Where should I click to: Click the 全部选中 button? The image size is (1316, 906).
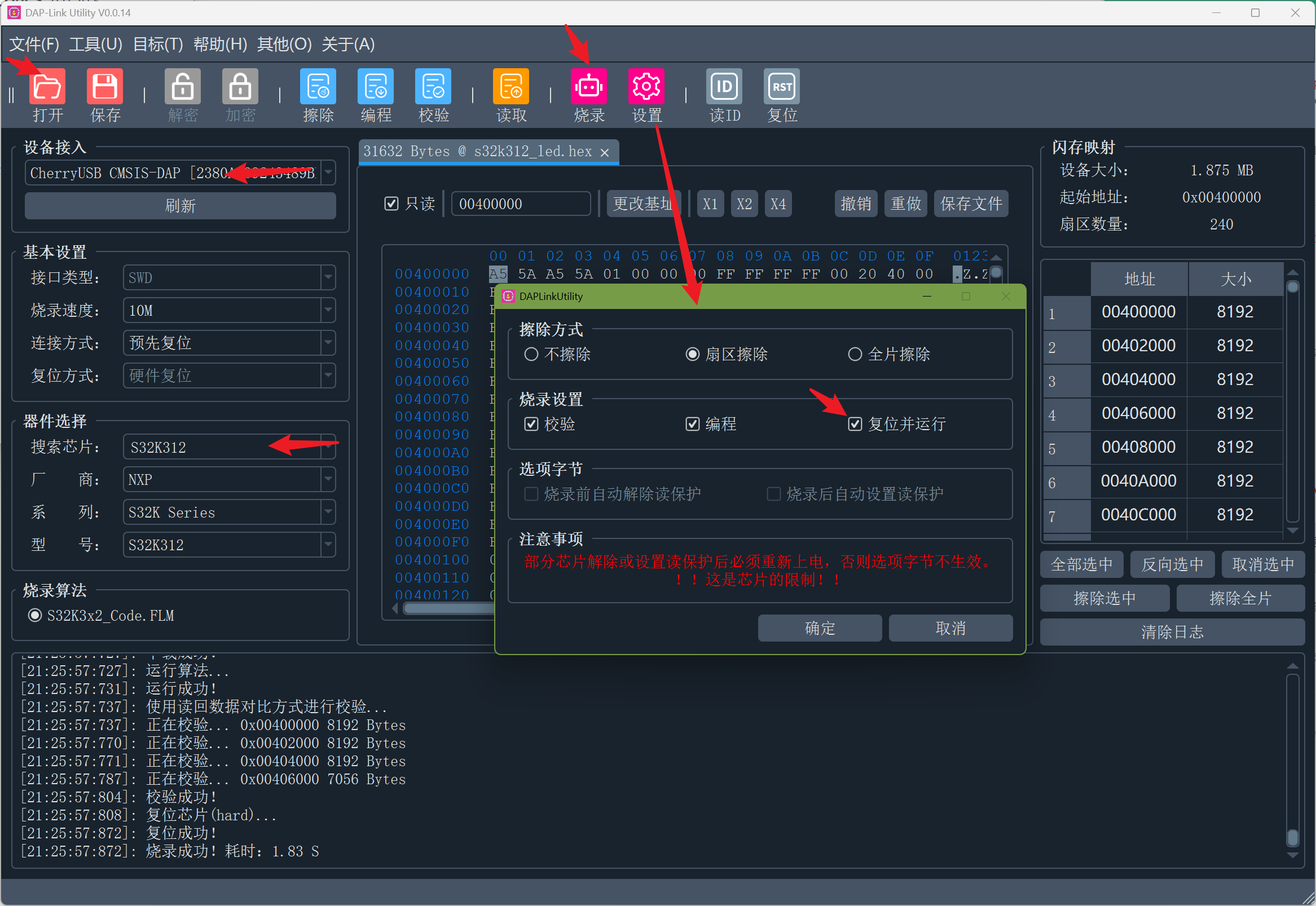tap(1081, 564)
